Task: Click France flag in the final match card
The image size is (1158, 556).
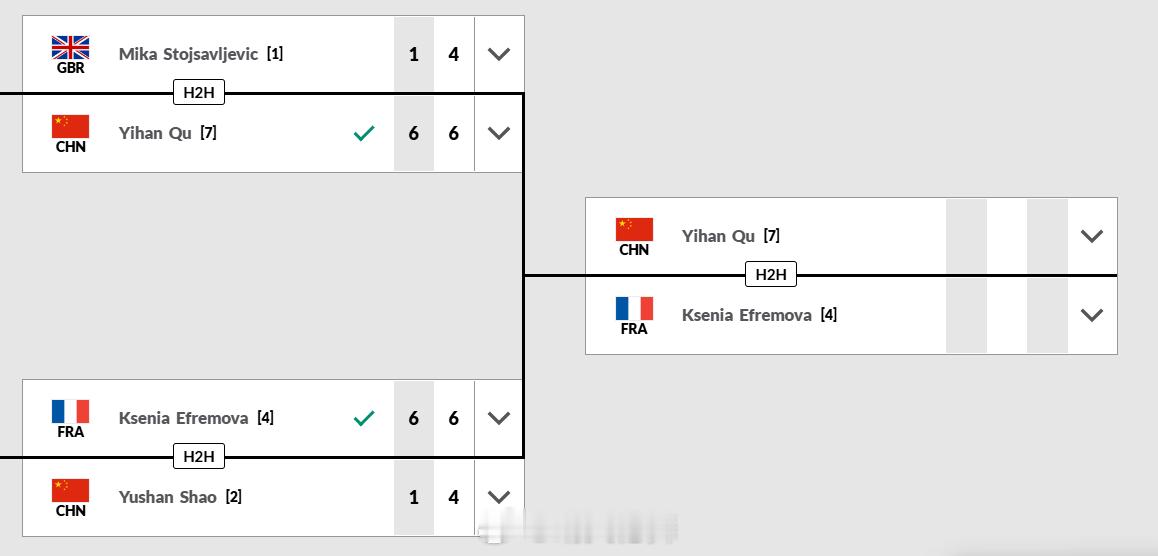Action: point(634,309)
